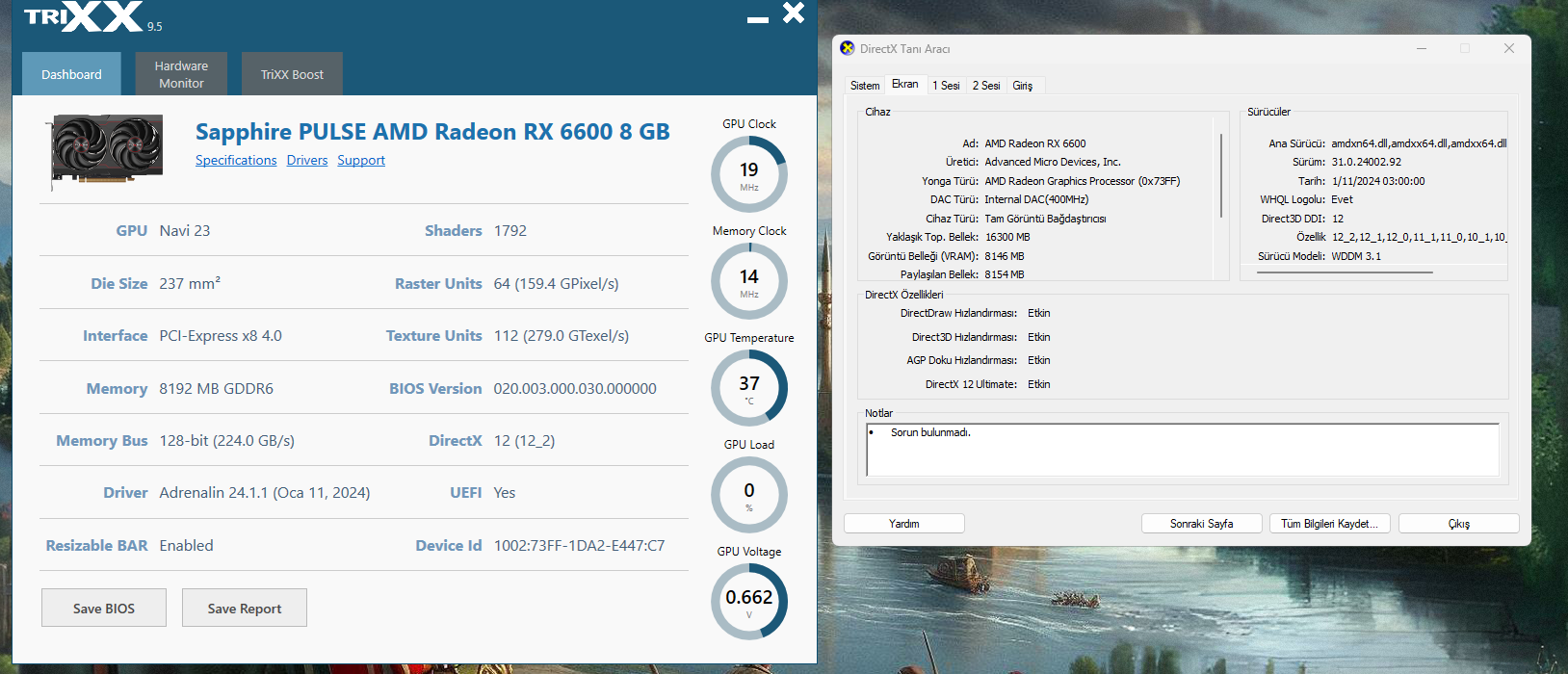Click the Memory Clock gauge

pos(749,281)
